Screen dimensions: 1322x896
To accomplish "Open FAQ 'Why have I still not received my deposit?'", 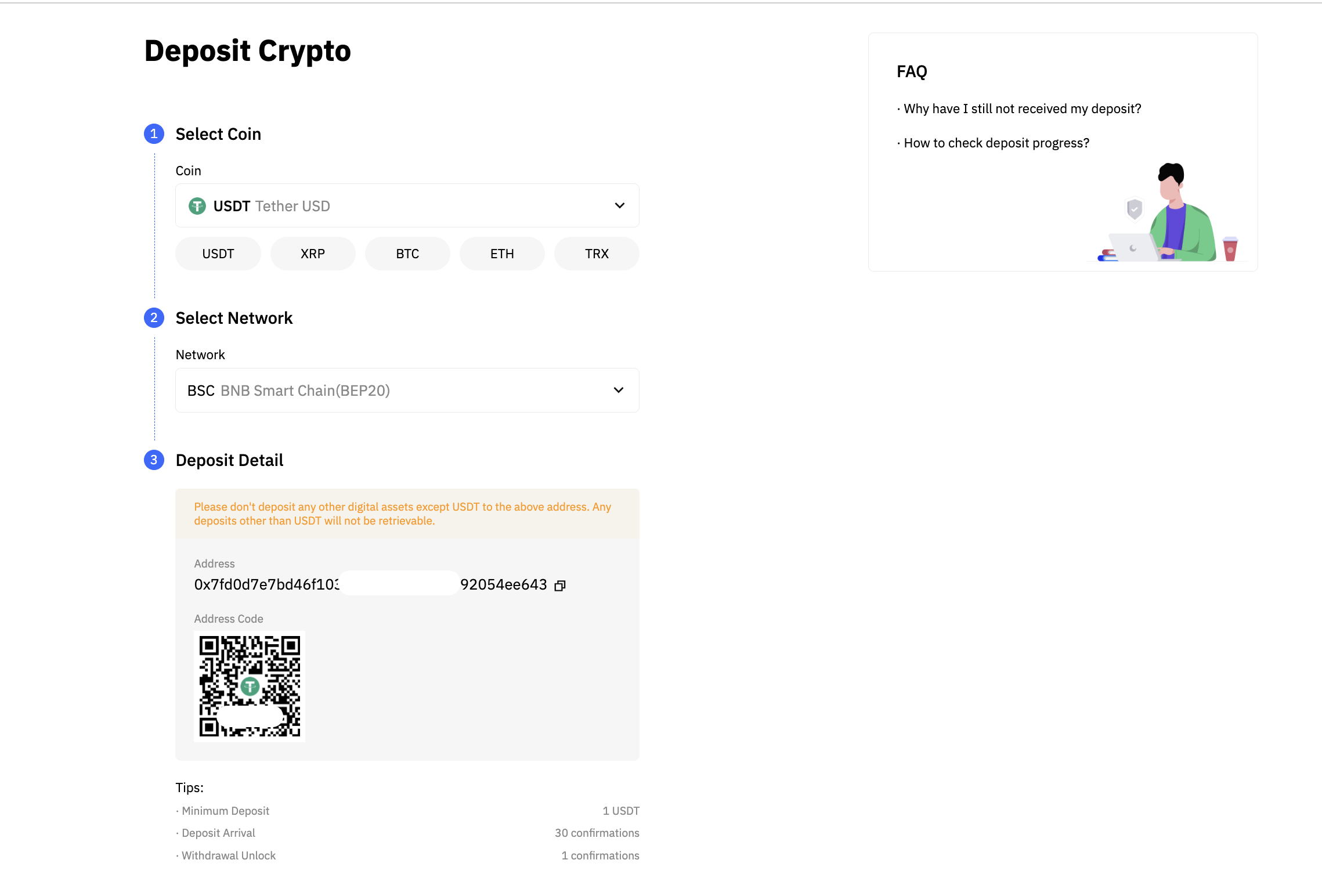I will (x=1022, y=109).
